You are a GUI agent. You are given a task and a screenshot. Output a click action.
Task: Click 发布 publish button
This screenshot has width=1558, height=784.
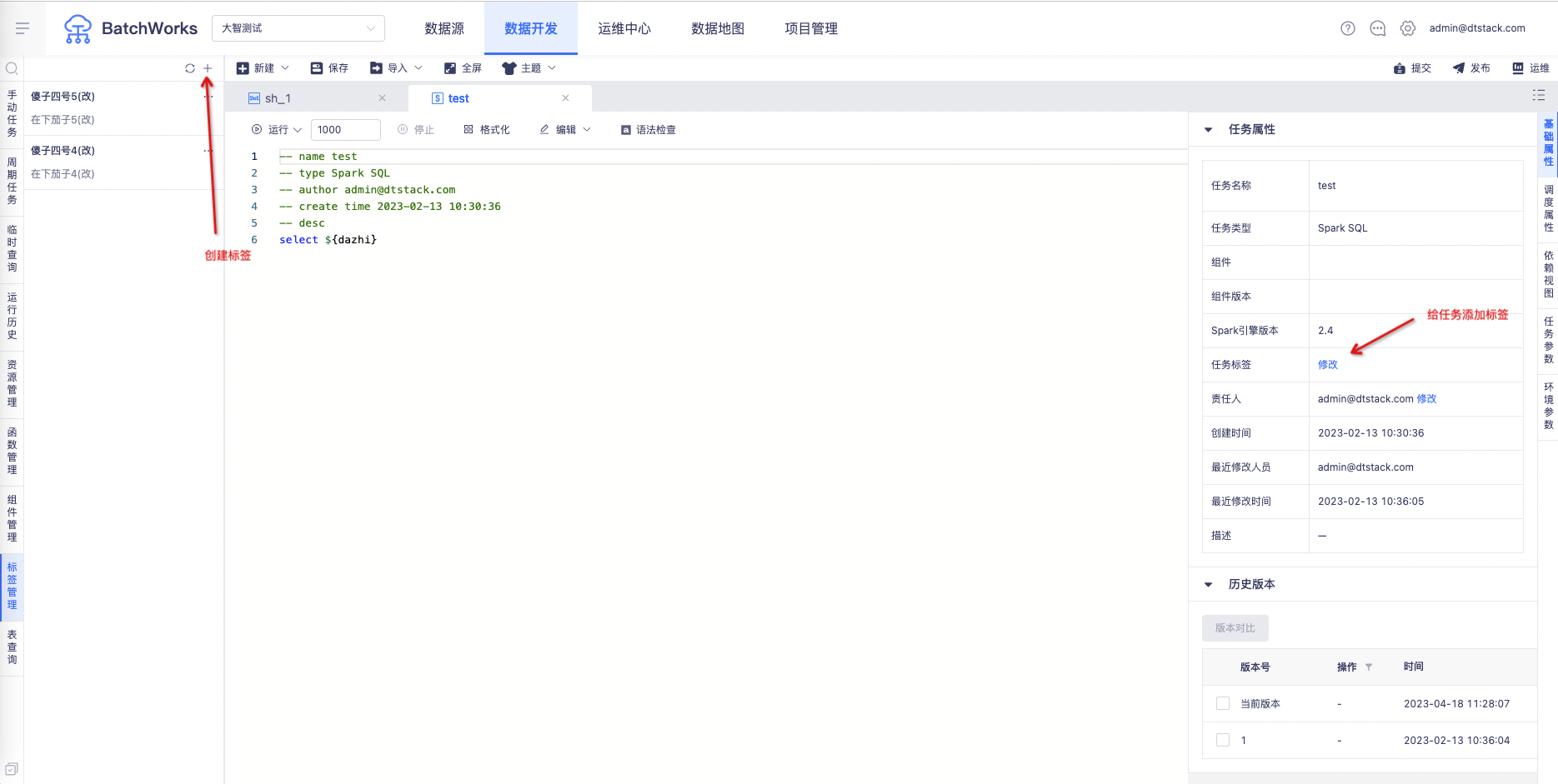1471,68
